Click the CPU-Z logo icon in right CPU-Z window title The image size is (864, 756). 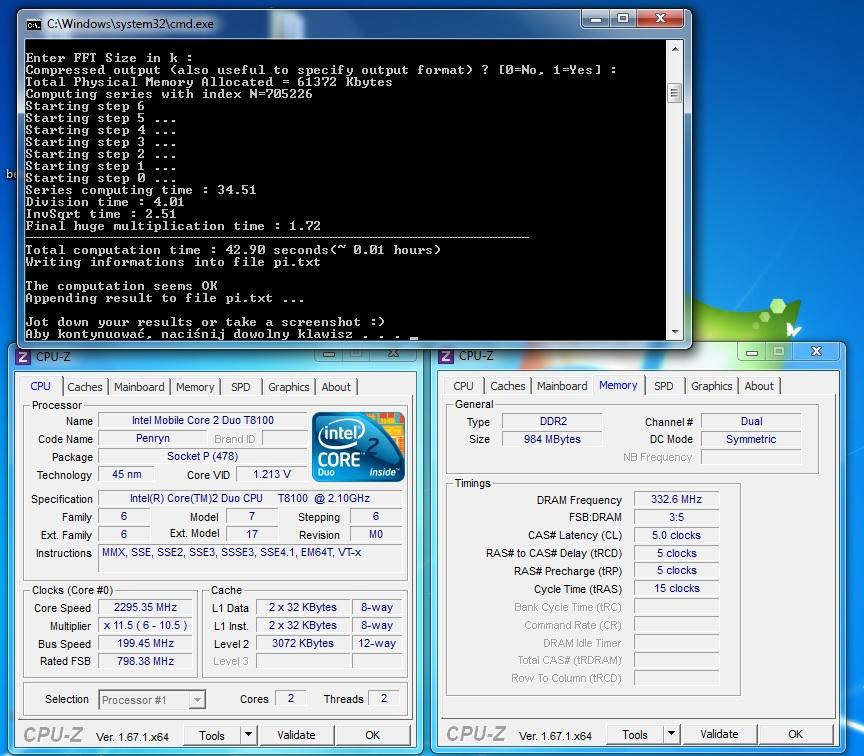[x=446, y=356]
